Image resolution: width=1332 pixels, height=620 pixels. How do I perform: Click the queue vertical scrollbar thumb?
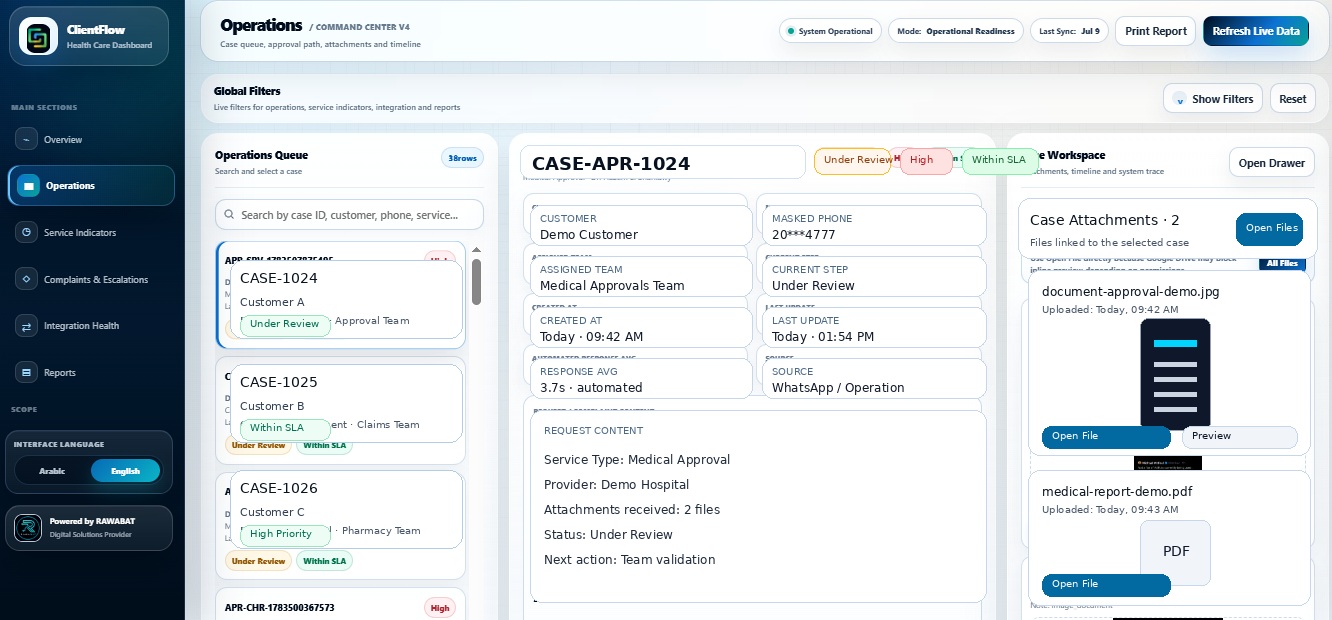click(476, 282)
